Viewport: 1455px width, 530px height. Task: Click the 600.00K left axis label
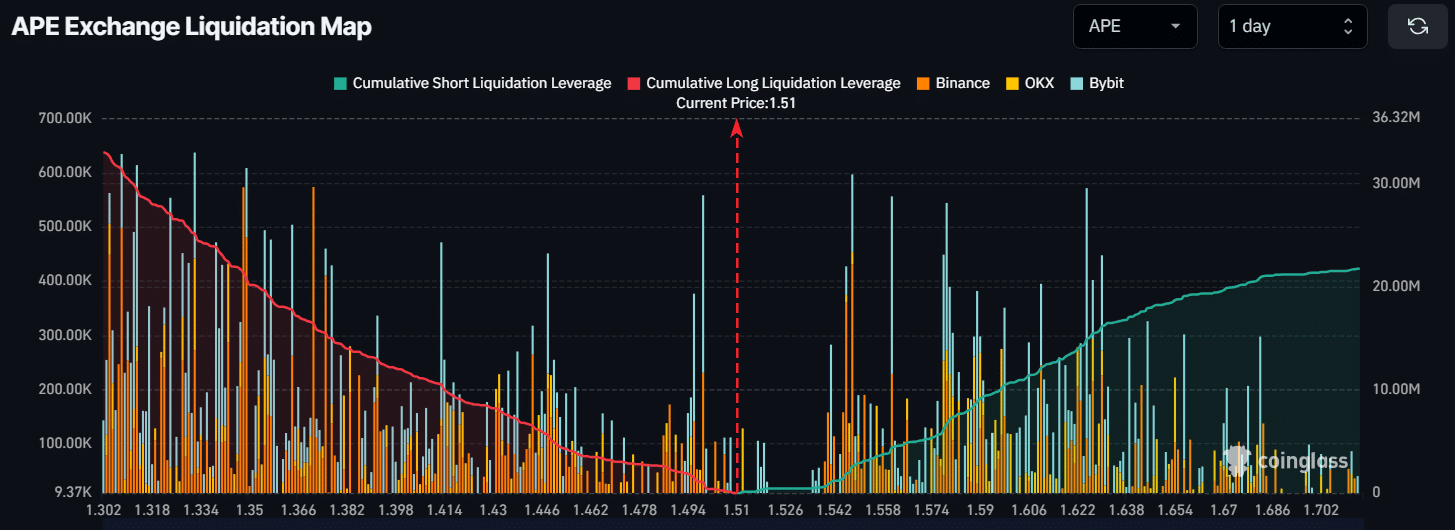64,172
